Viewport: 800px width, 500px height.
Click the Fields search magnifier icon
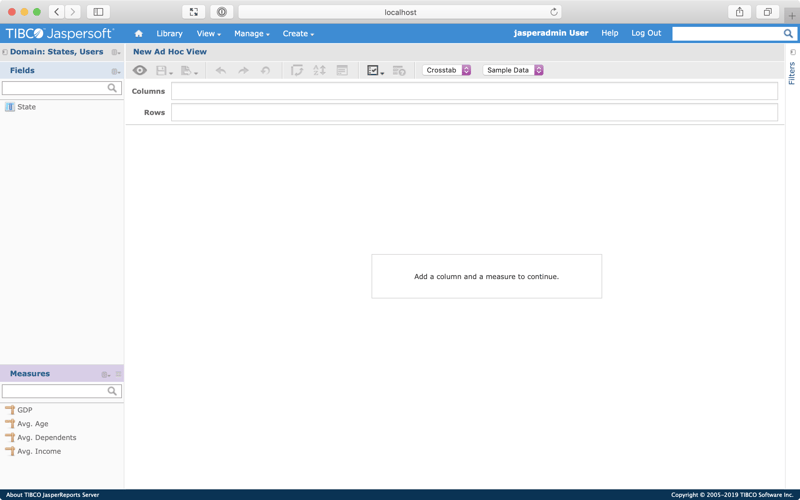point(112,88)
